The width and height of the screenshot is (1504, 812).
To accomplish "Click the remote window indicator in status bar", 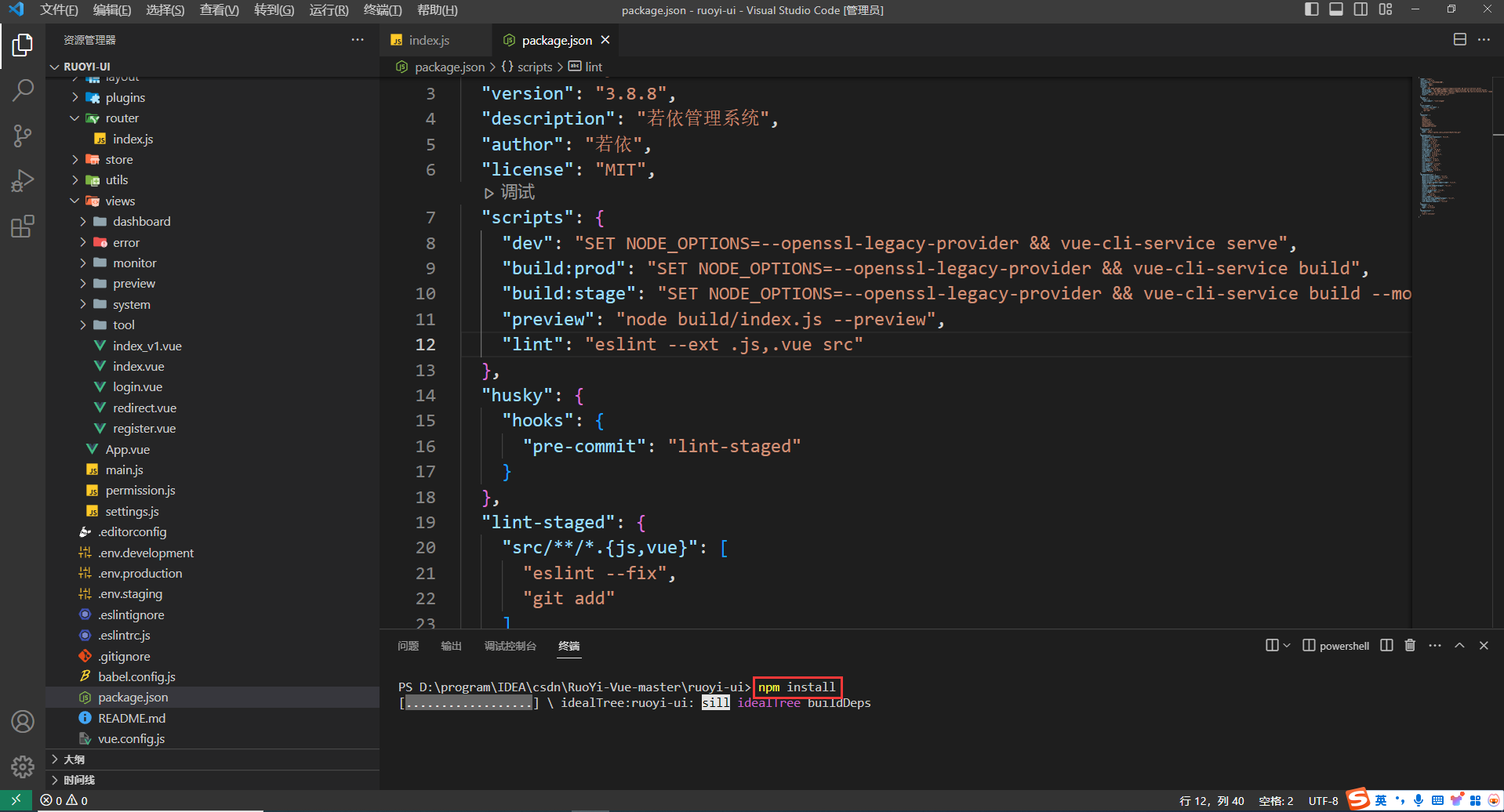I will 16,800.
